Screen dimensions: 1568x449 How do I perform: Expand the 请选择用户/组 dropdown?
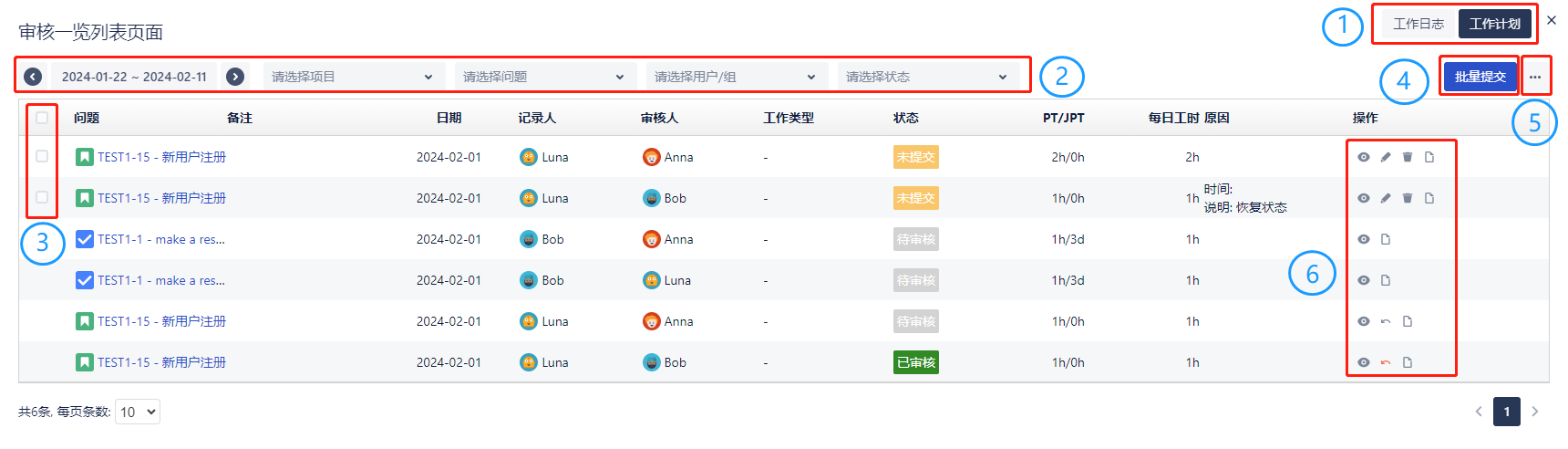736,77
